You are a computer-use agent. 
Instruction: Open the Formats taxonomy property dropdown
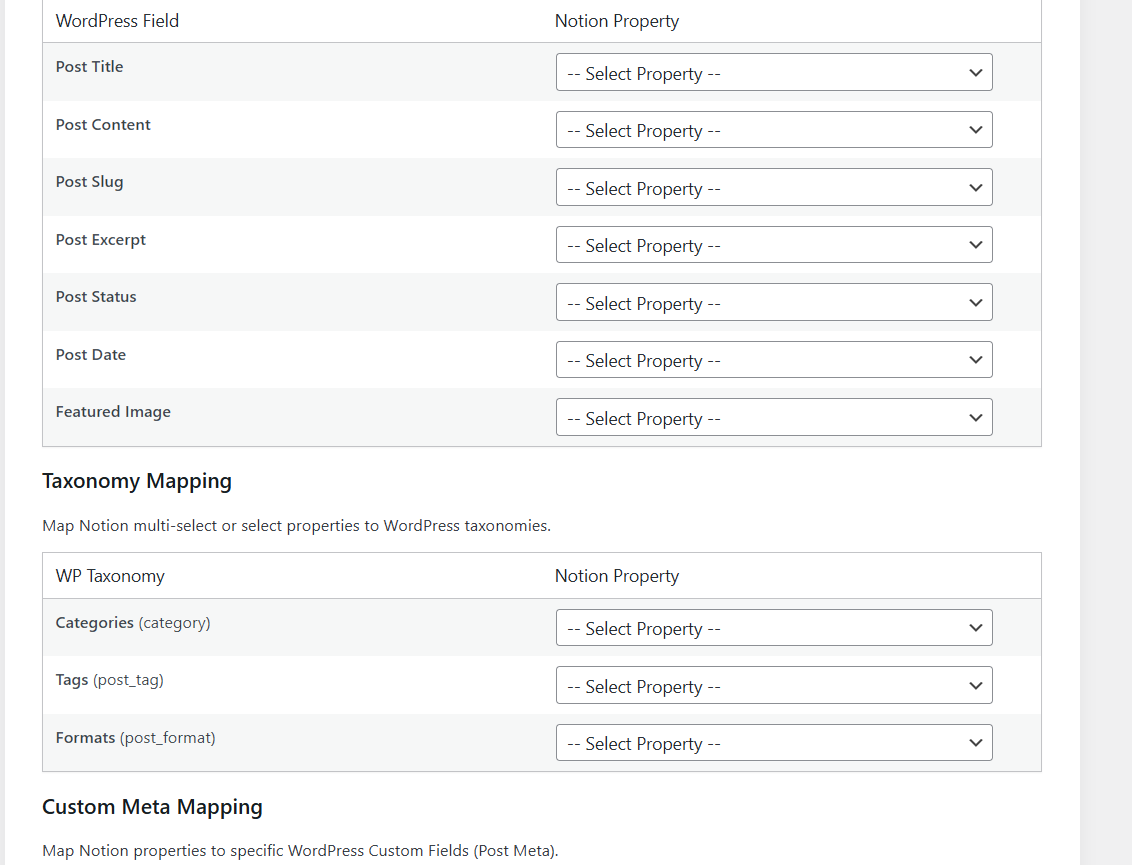(x=774, y=742)
